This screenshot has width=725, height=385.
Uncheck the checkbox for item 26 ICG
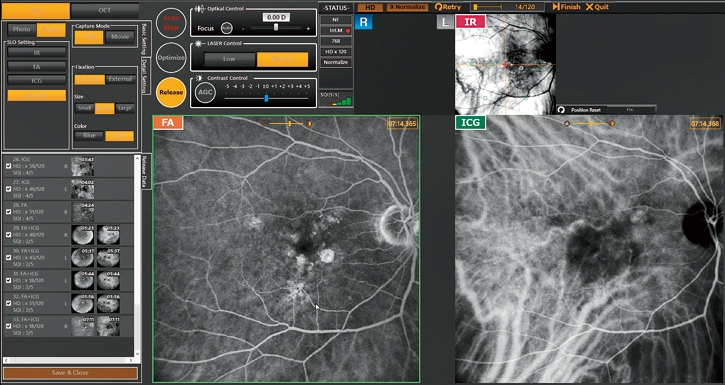coord(8,166)
